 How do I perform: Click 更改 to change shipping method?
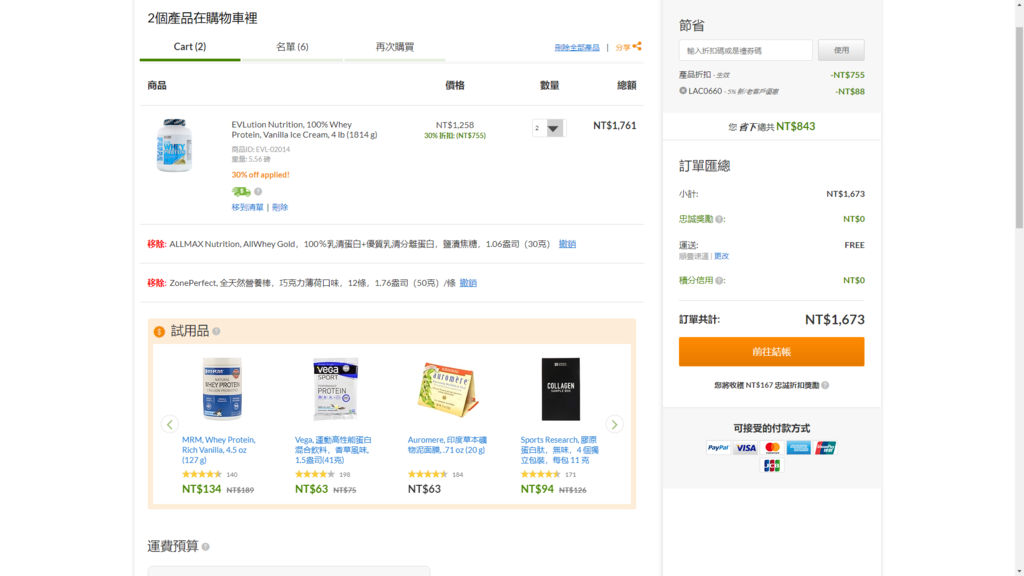pyautogui.click(x=722, y=256)
